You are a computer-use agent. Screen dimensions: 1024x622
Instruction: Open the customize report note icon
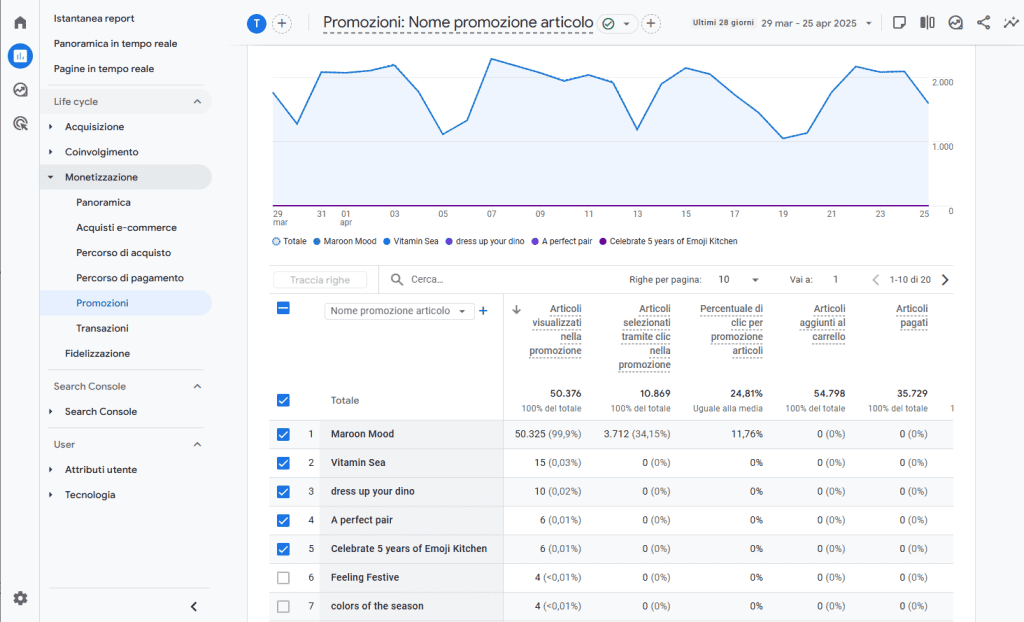[899, 23]
